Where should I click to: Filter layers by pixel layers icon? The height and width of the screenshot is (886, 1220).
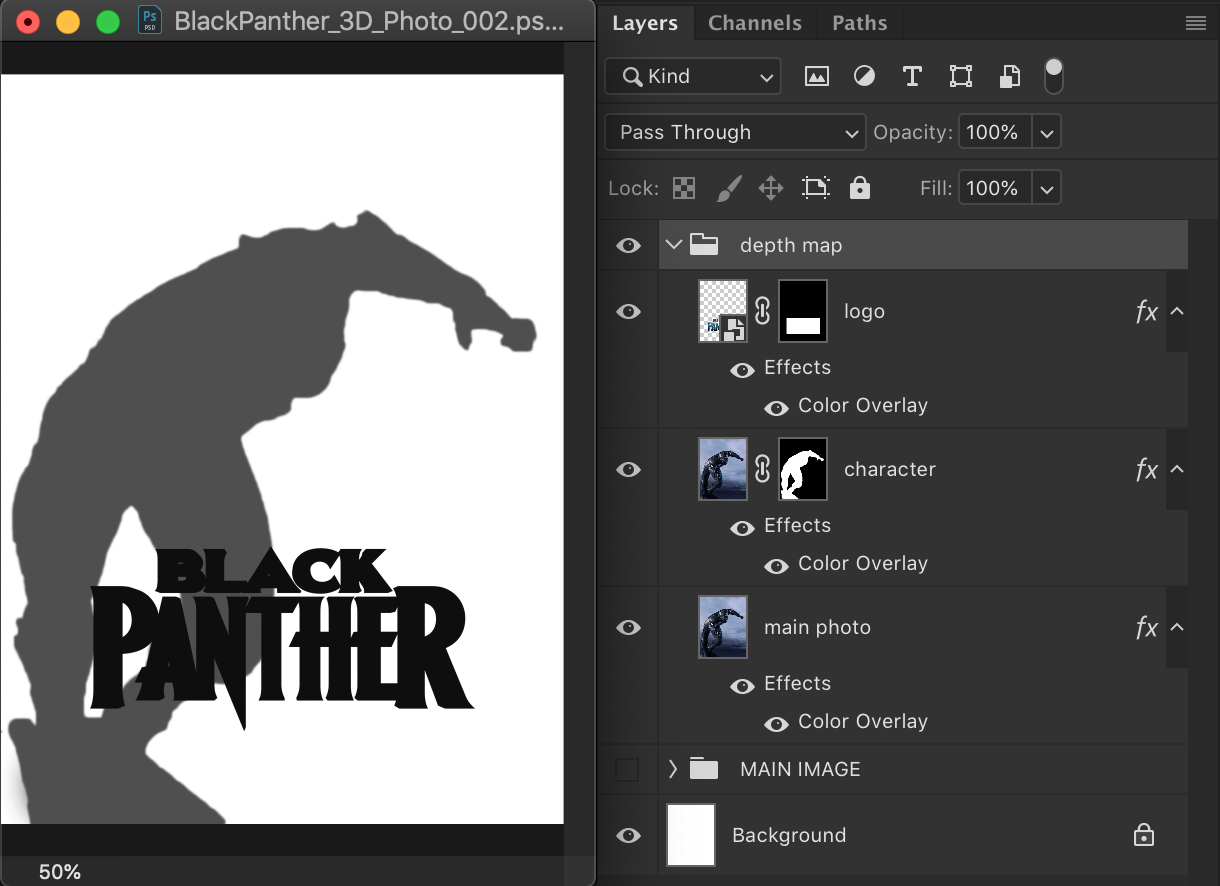pyautogui.click(x=817, y=76)
